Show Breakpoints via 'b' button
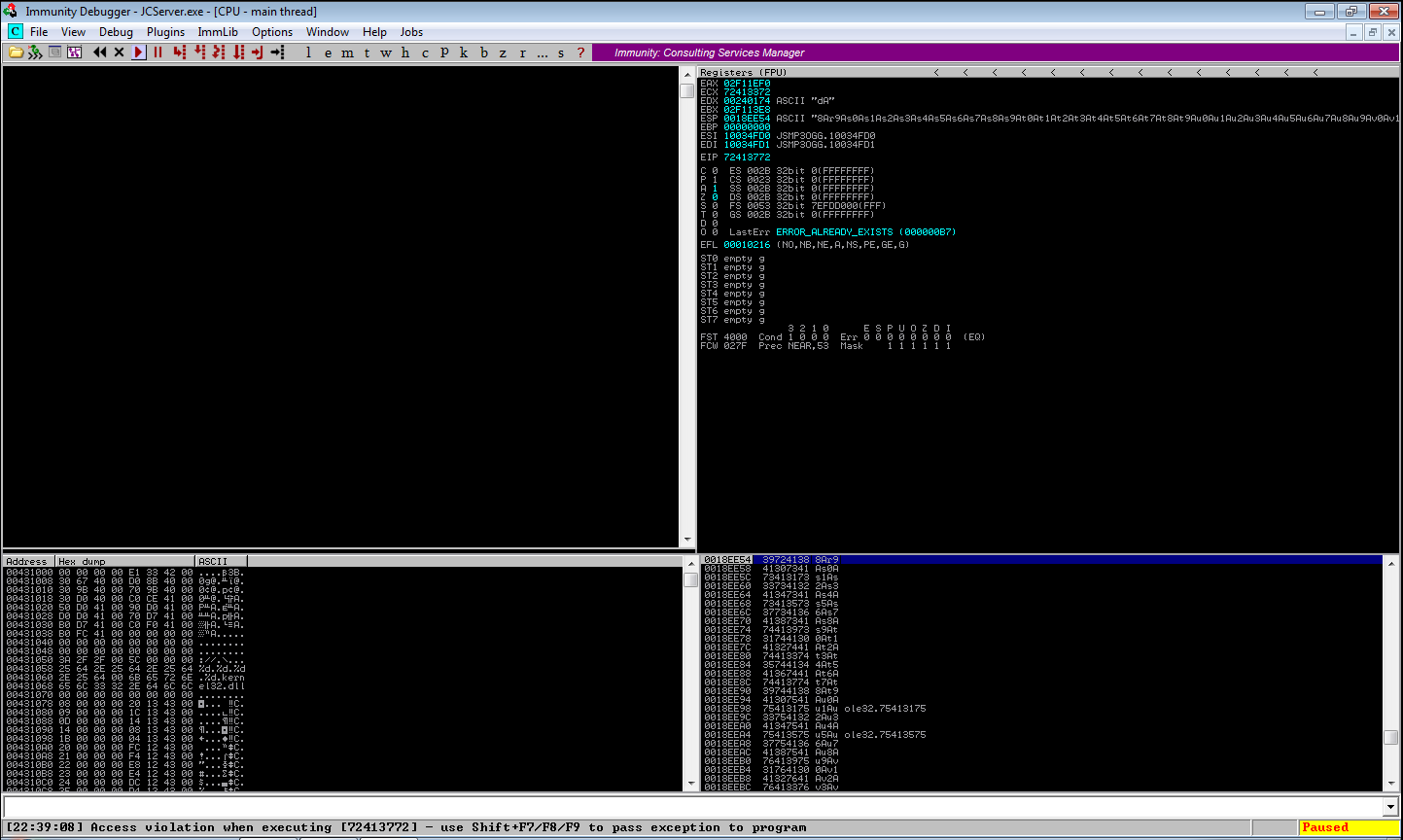 (x=483, y=52)
